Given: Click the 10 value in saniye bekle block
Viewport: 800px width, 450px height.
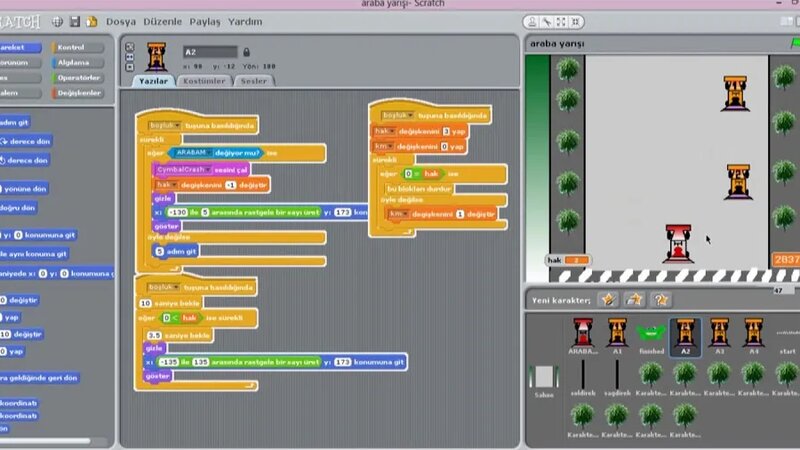Looking at the screenshot, I should click(145, 303).
